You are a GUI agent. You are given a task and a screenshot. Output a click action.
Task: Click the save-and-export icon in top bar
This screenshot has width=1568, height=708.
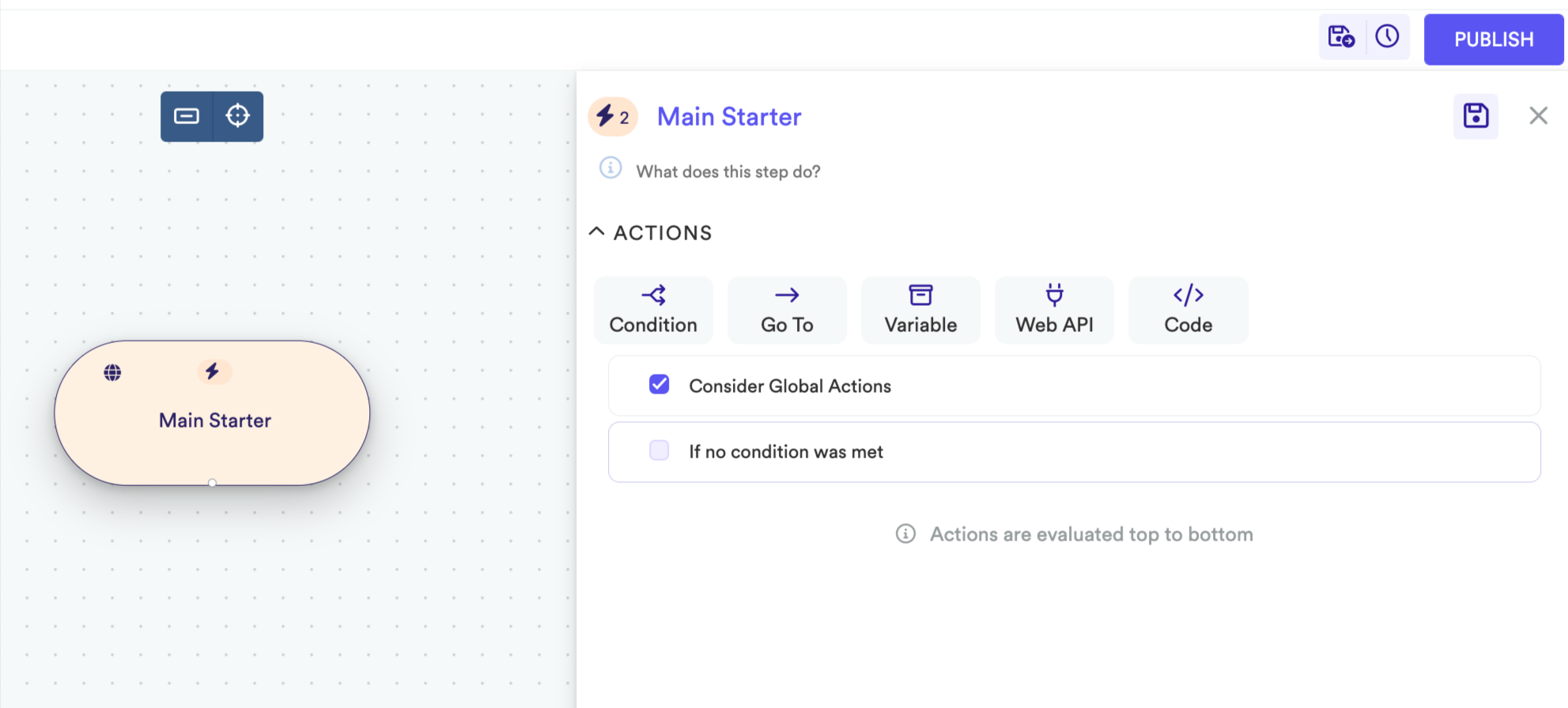coord(1341,37)
